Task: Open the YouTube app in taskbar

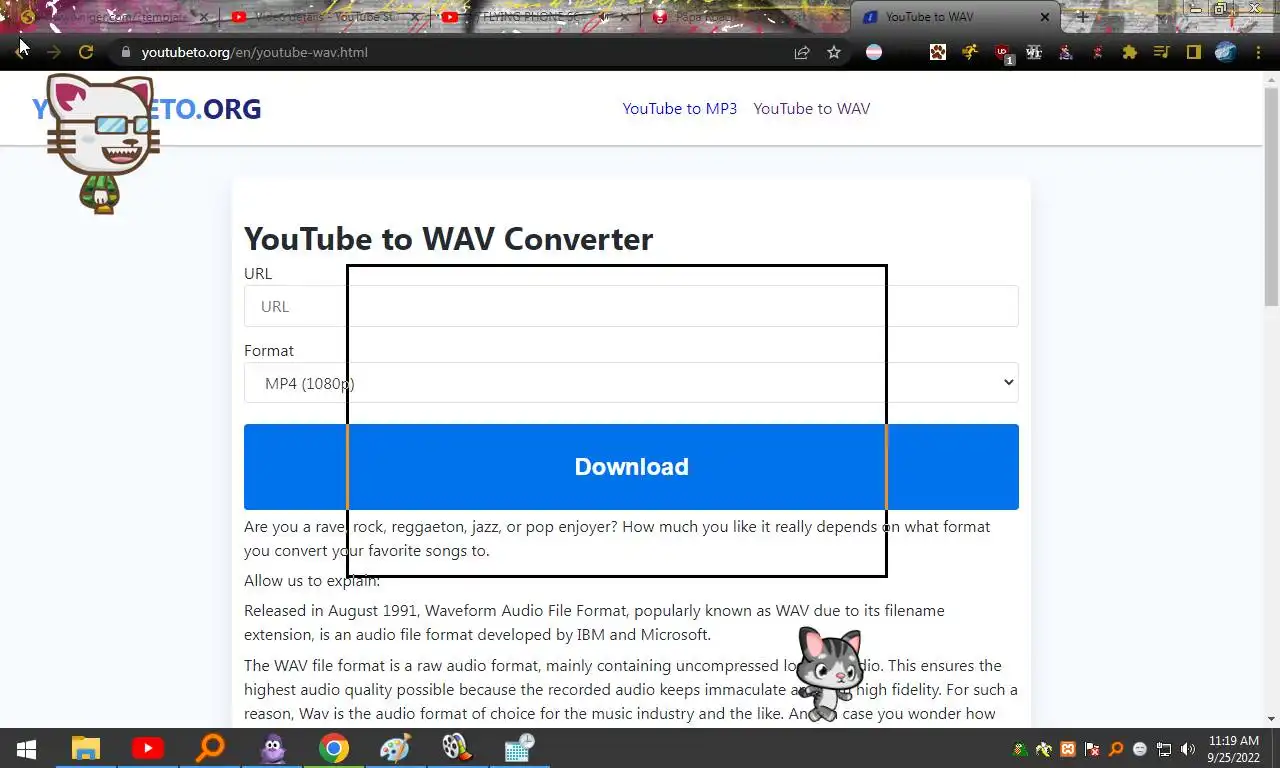Action: tap(148, 748)
